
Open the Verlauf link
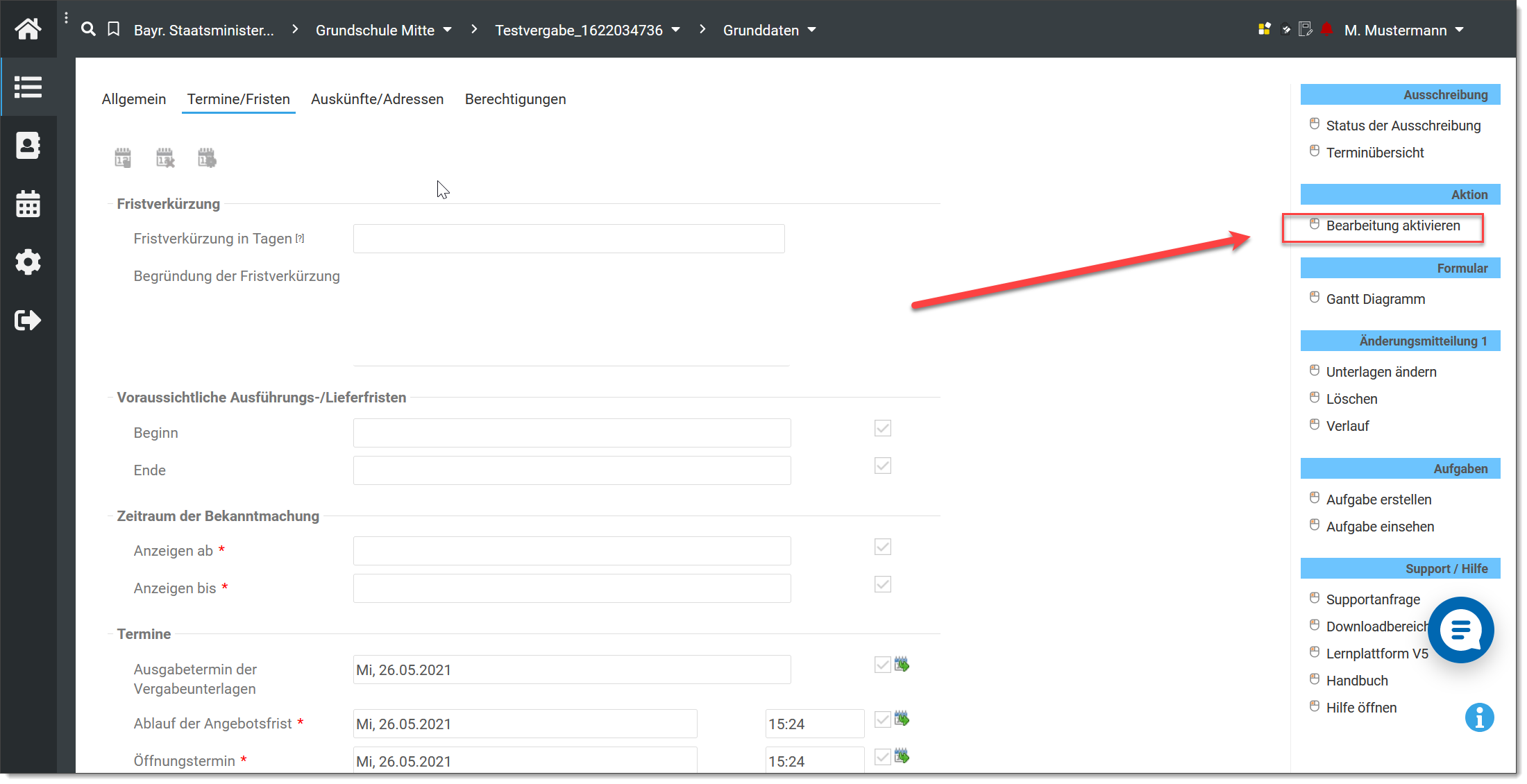(x=1347, y=426)
